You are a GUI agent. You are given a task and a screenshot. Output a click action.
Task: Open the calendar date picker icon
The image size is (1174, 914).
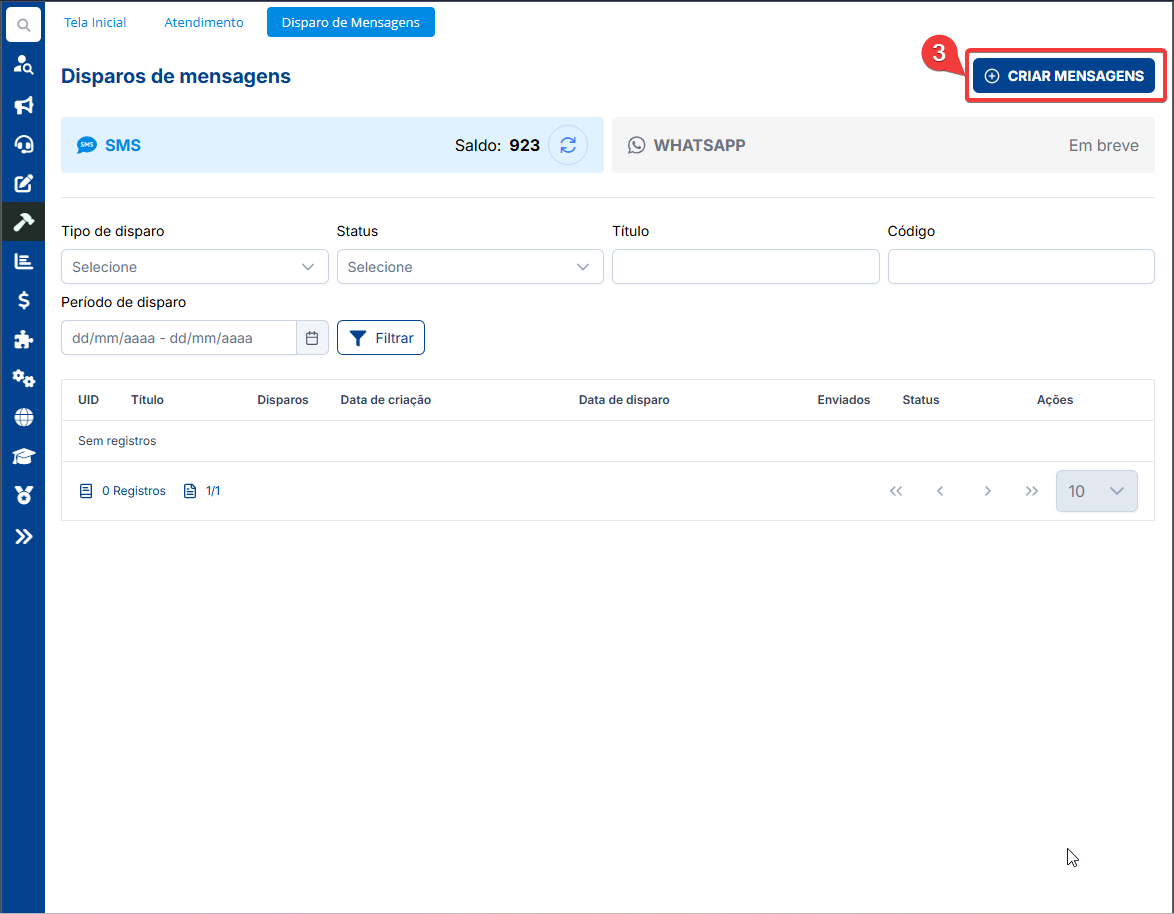coord(312,338)
